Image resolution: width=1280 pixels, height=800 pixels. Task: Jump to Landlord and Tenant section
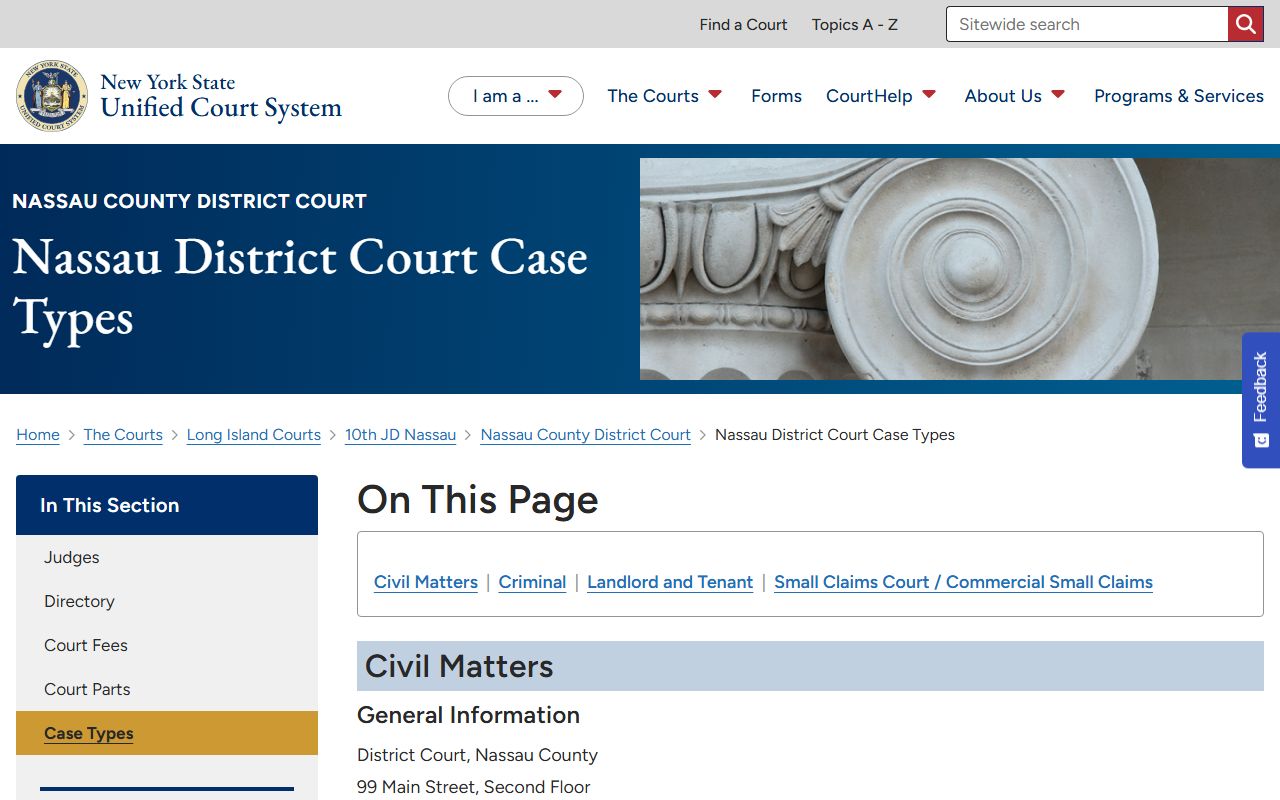670,582
